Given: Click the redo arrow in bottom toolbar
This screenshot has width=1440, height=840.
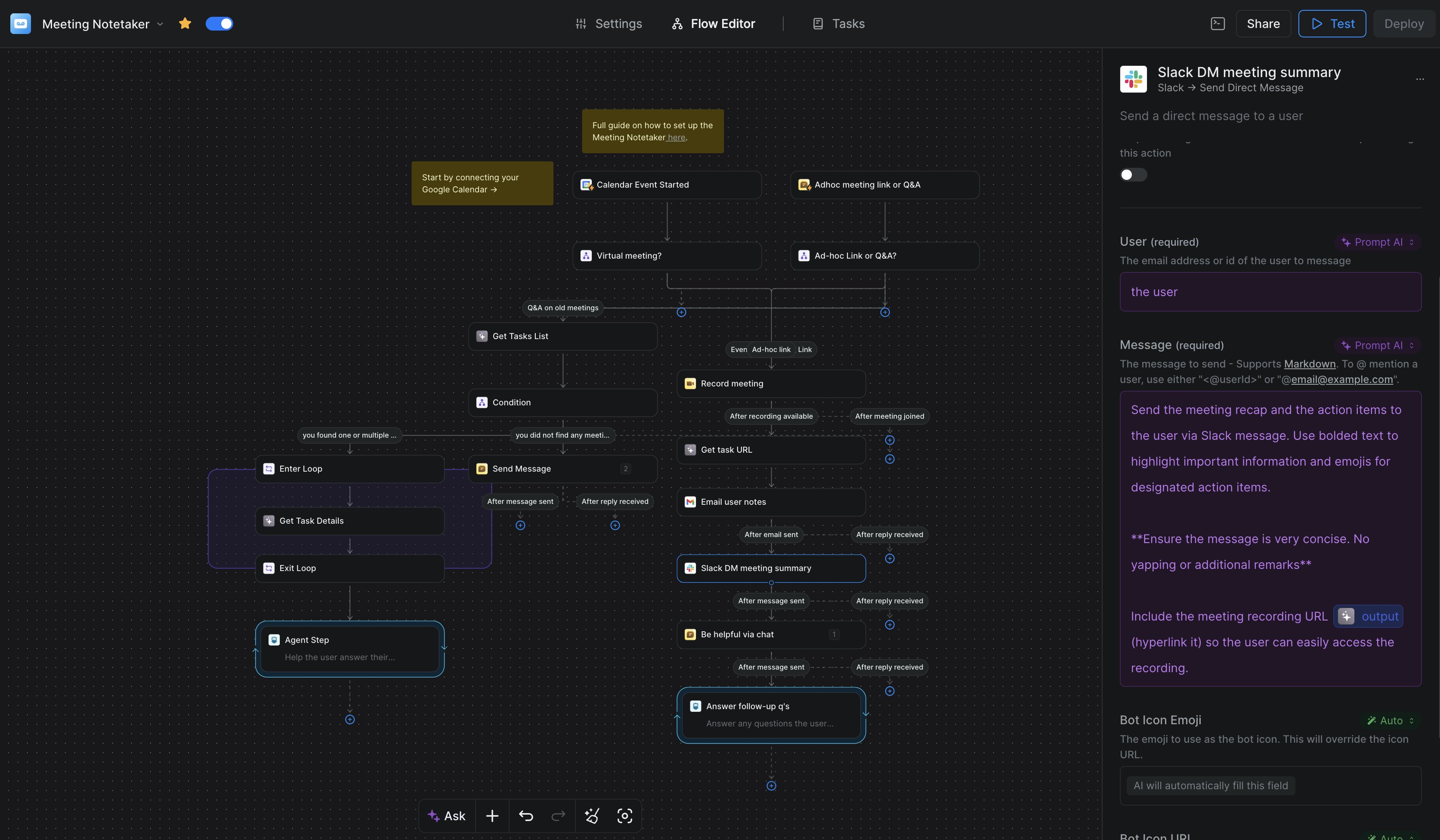Looking at the screenshot, I should (x=558, y=816).
